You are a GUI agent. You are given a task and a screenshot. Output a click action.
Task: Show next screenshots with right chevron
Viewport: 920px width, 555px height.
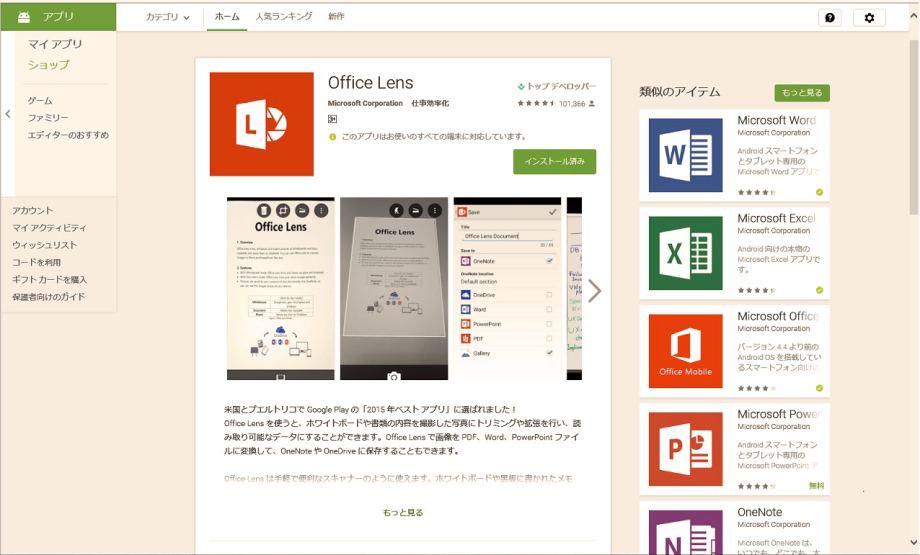[594, 290]
